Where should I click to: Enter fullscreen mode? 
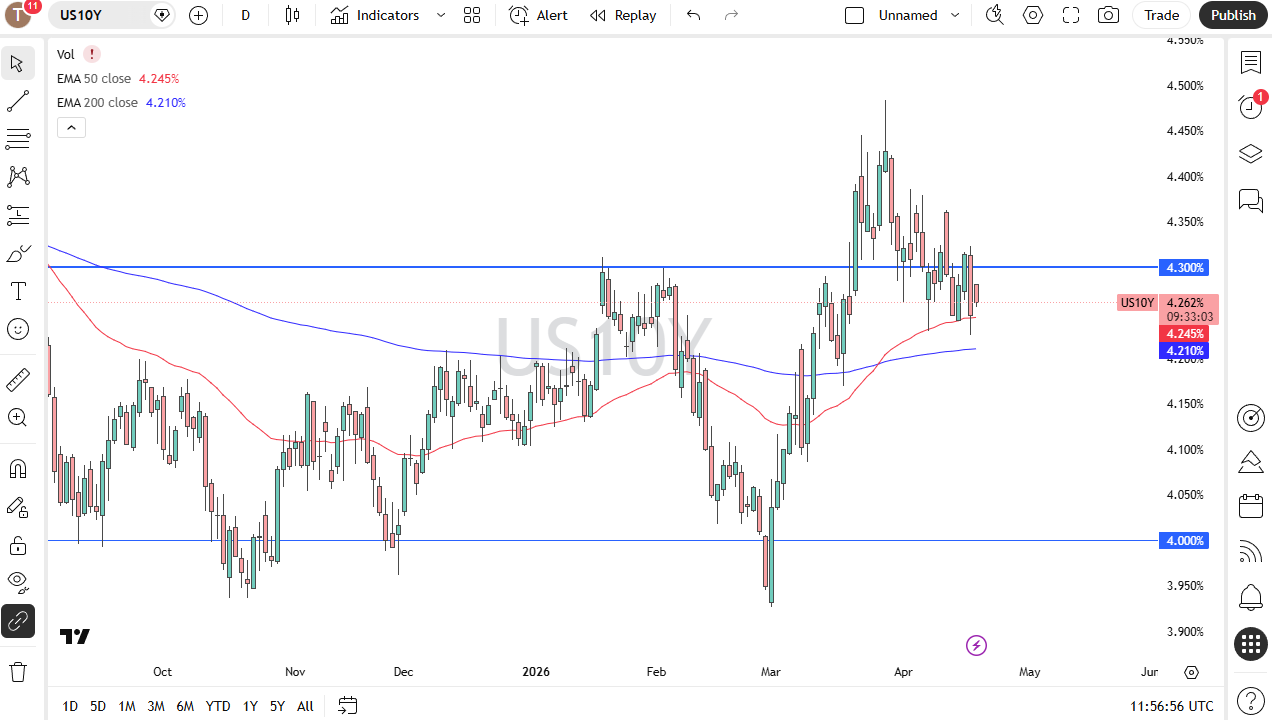(x=1071, y=15)
